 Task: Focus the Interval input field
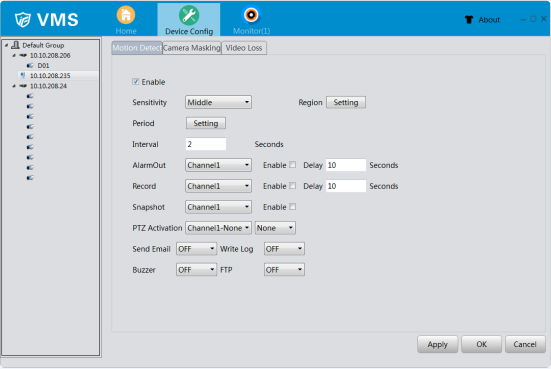pyautogui.click(x=206, y=144)
